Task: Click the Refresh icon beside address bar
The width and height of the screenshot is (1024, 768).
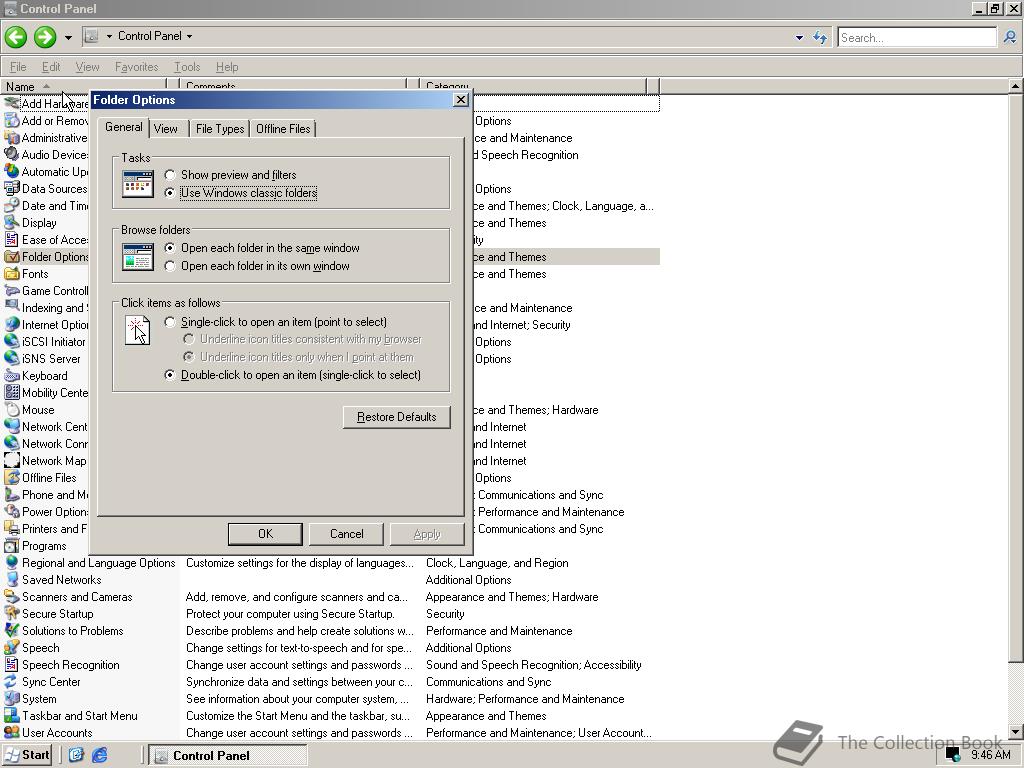Action: click(x=820, y=37)
